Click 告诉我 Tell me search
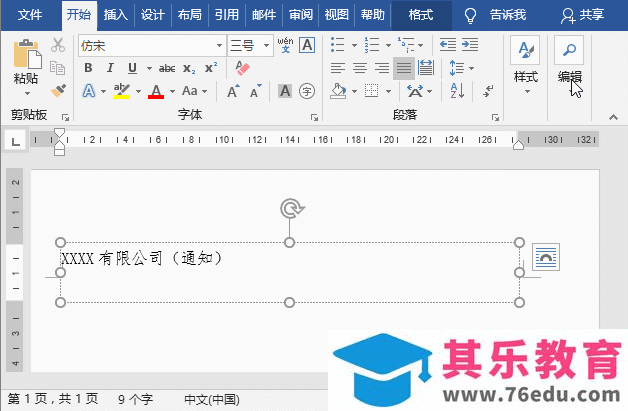Screen dimensions: 628x411 point(495,15)
